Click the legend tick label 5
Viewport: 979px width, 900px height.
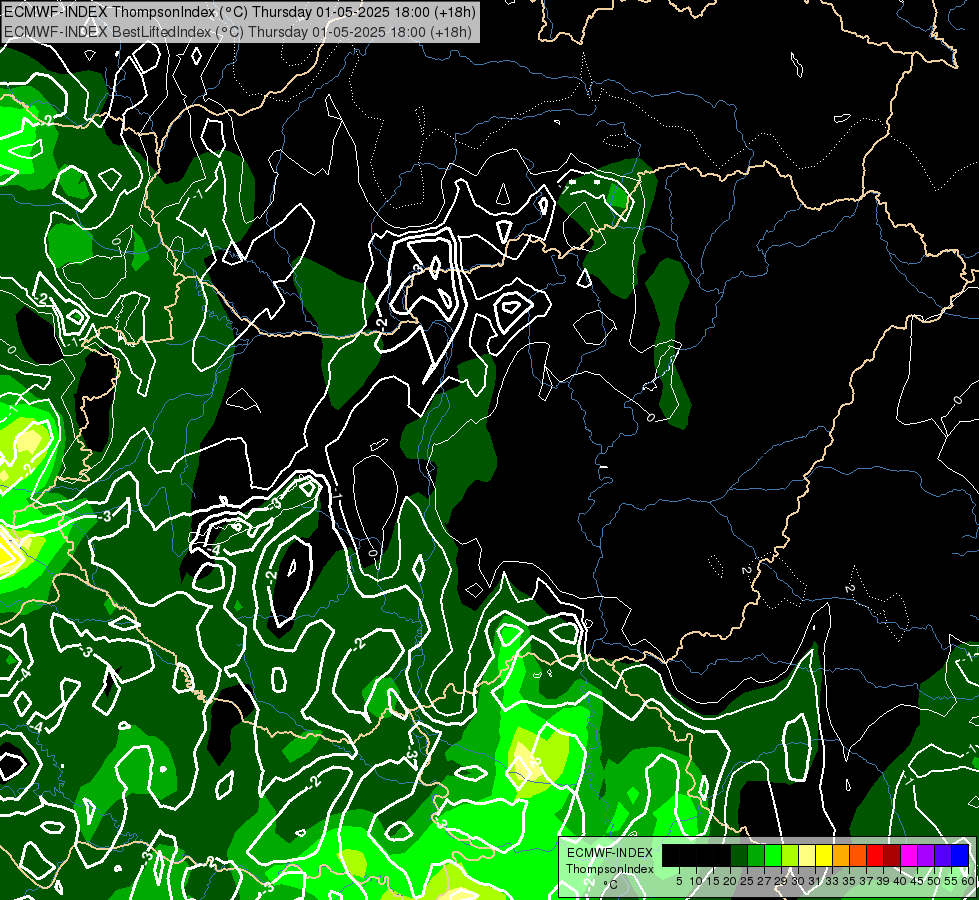[679, 881]
